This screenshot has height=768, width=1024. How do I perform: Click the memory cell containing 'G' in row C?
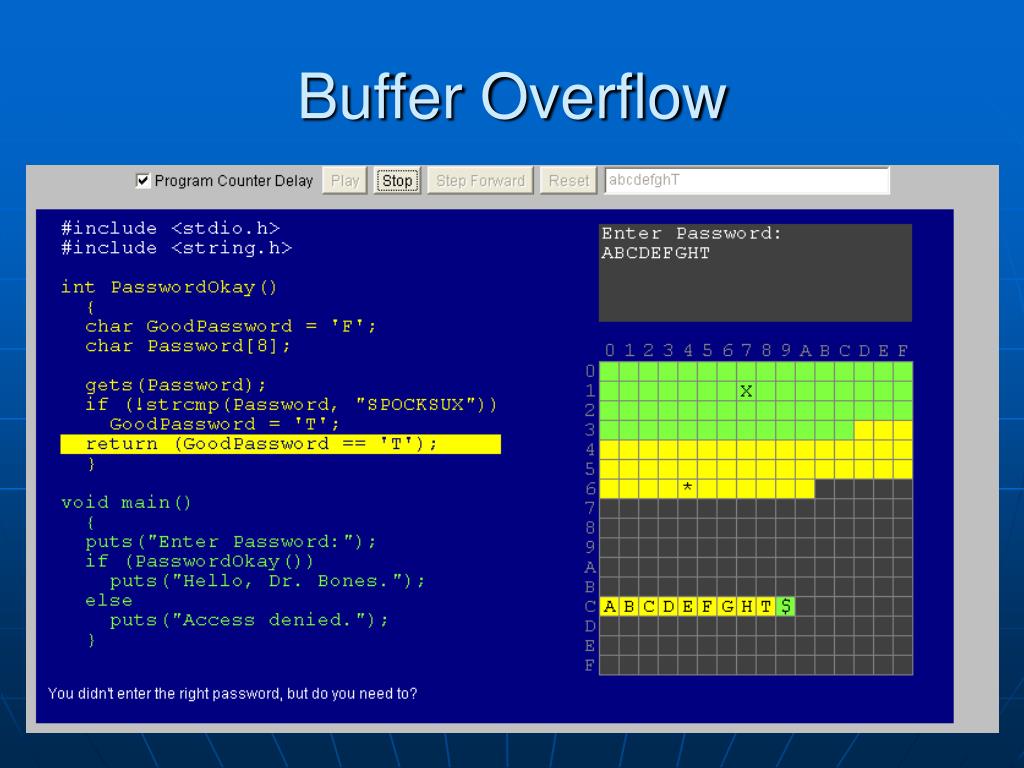[x=727, y=606]
